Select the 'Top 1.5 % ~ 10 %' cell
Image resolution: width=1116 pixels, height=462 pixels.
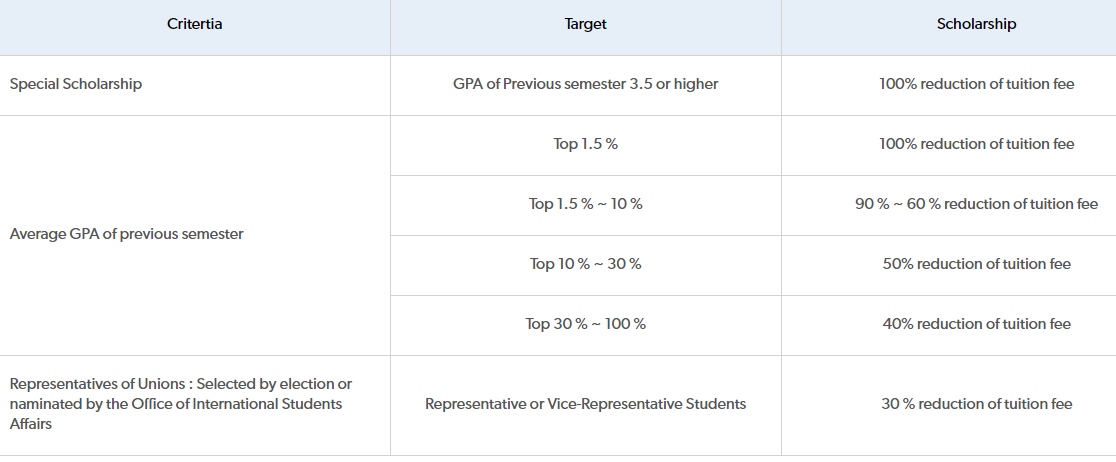tap(585, 204)
